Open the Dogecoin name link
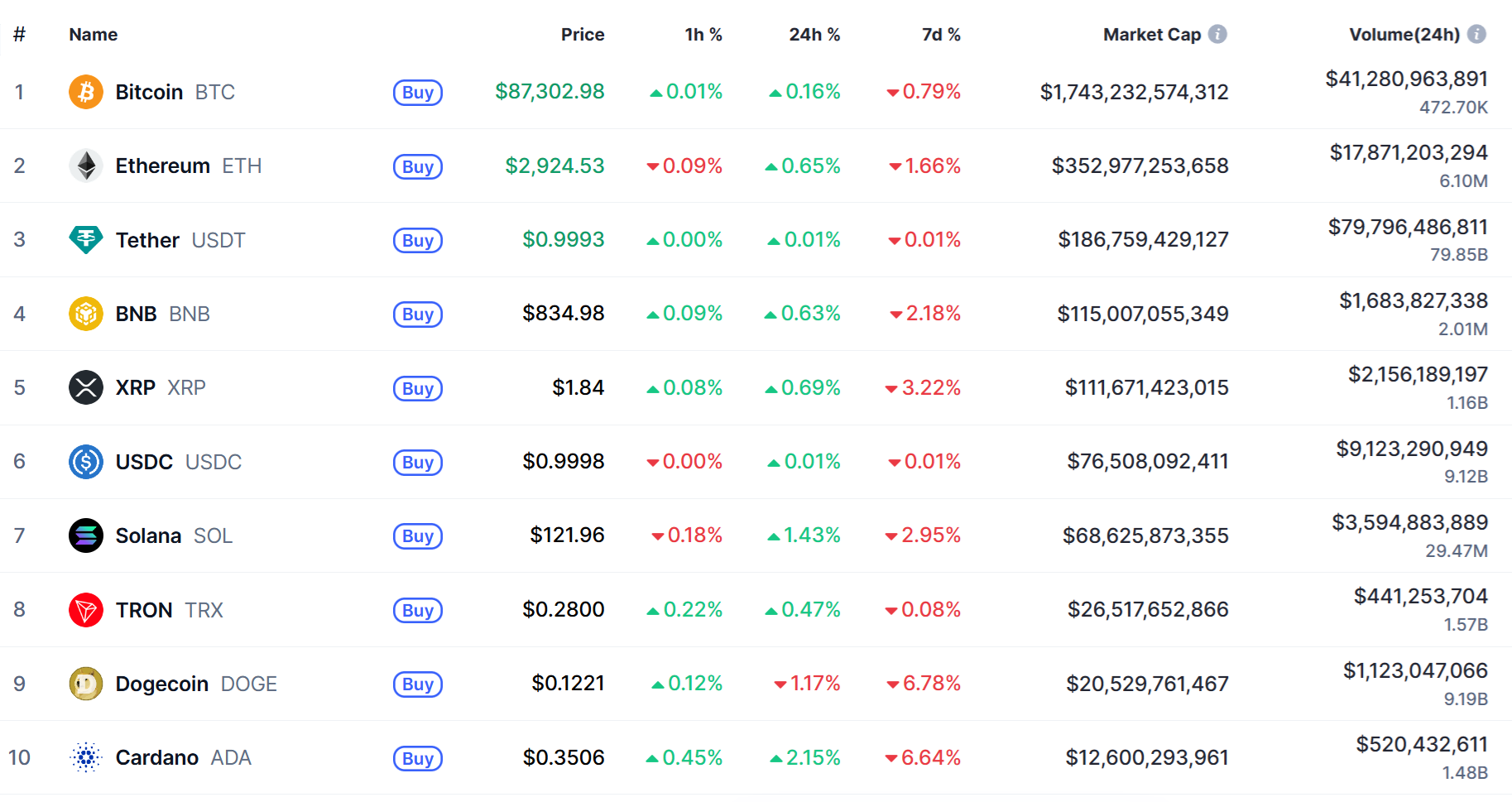Image resolution: width=1512 pixels, height=802 pixels. pos(162,684)
